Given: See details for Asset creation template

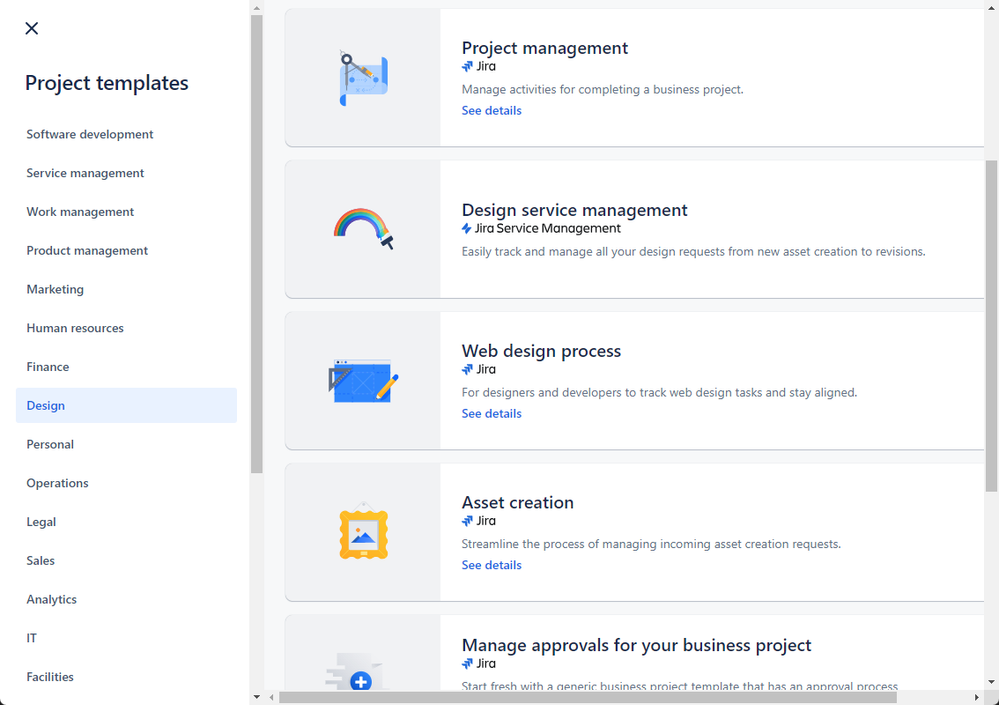Looking at the screenshot, I should click(491, 566).
